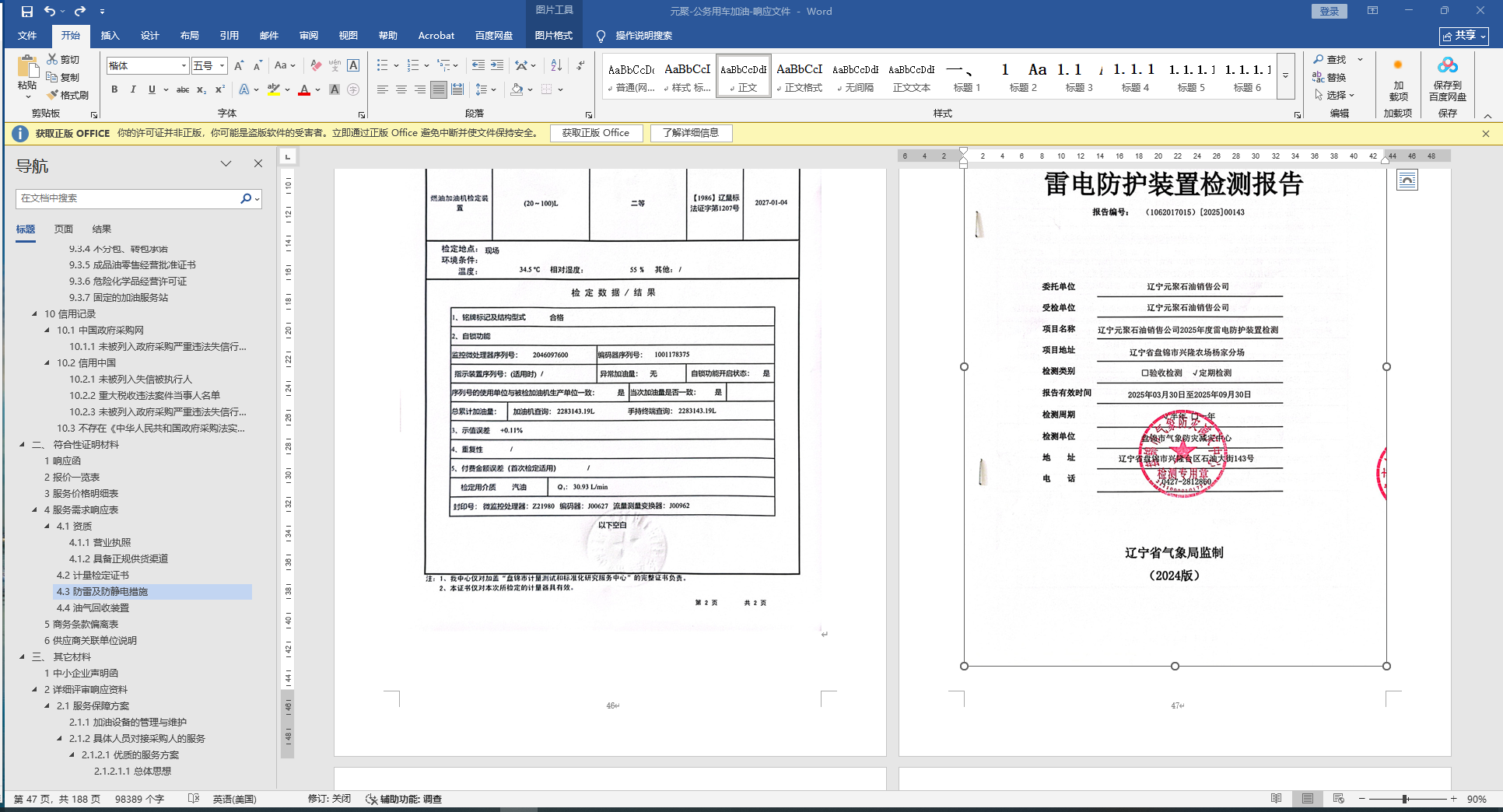Apply superscript formatting

point(220,89)
